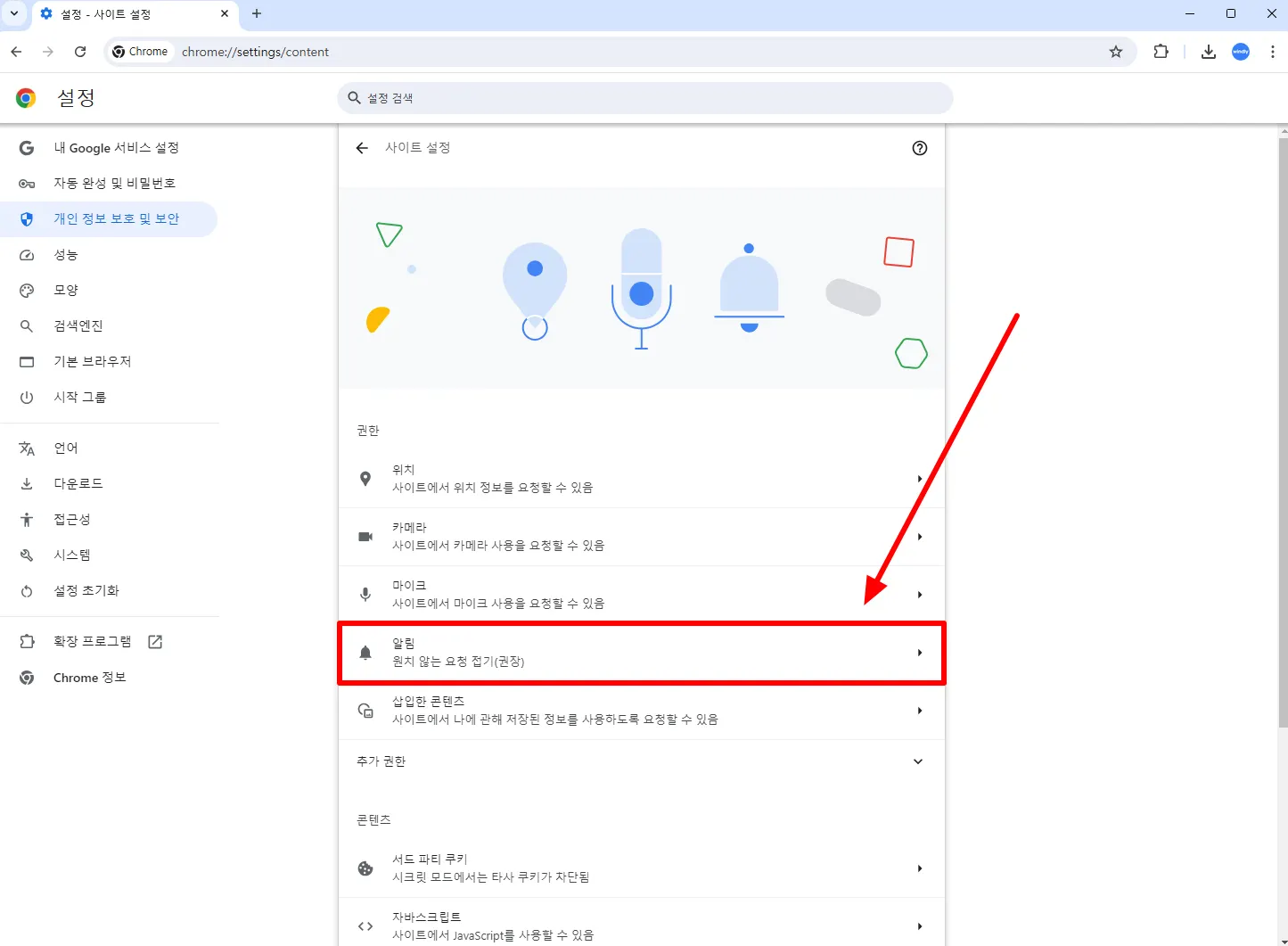Click the 서드 파티 쿠키 cookie icon
Image resolution: width=1288 pixels, height=946 pixels.
[365, 868]
